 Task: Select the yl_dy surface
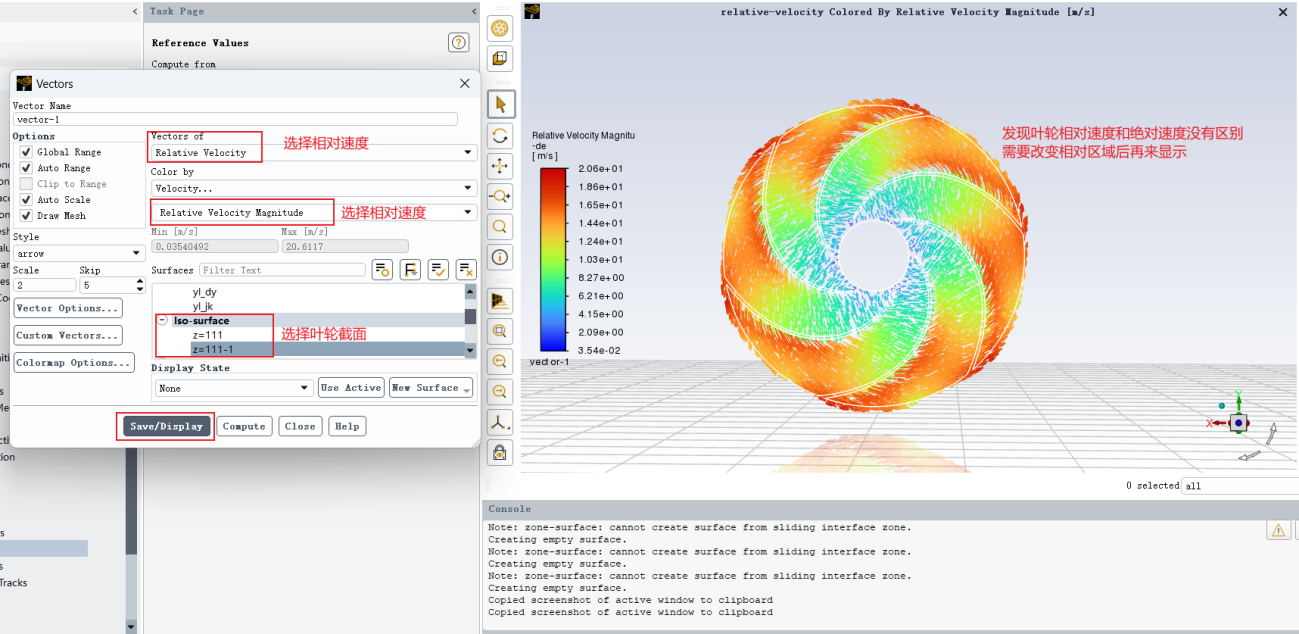(x=204, y=292)
